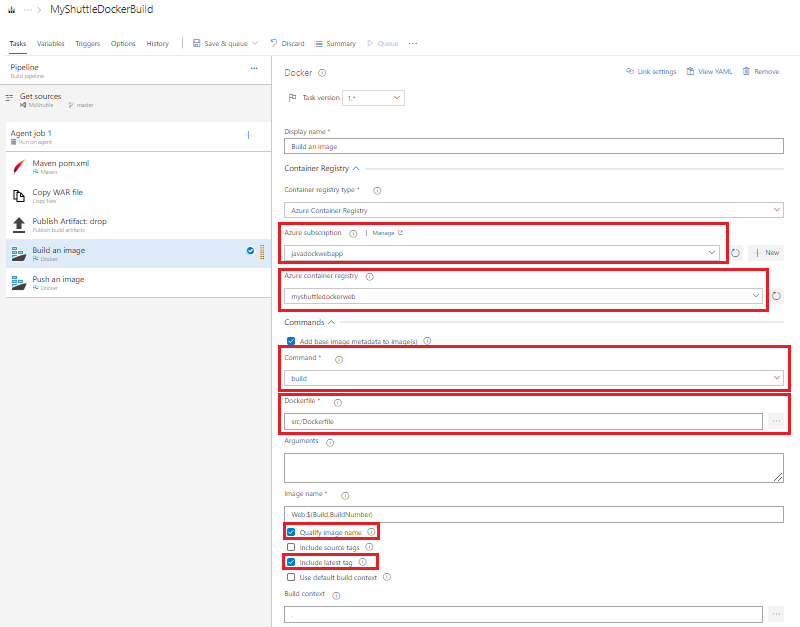Click the Queue button
Screen dimensions: 800x627
pyautogui.click(x=383, y=43)
